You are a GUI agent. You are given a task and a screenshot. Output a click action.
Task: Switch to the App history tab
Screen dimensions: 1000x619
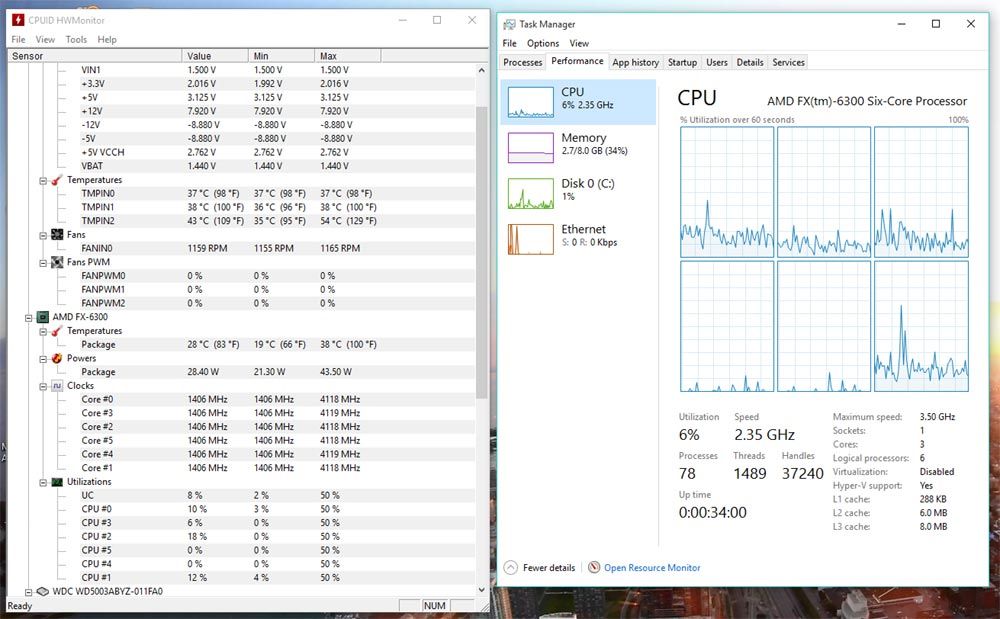(635, 62)
